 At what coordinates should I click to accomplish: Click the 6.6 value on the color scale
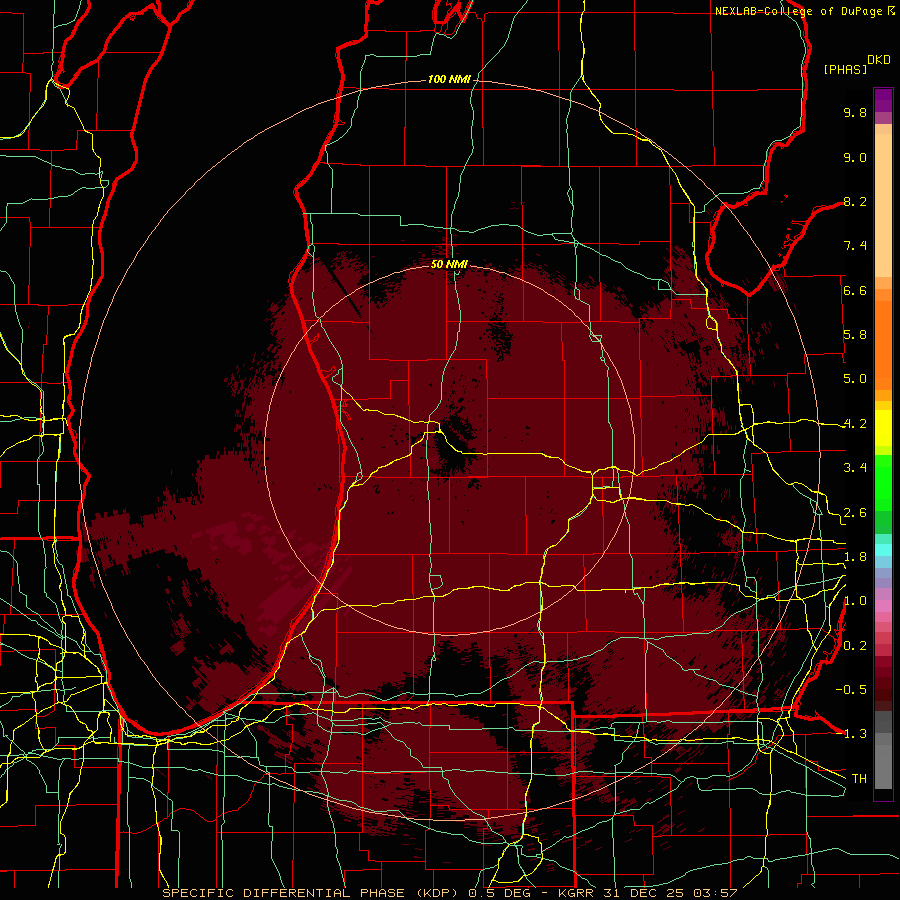coord(855,290)
